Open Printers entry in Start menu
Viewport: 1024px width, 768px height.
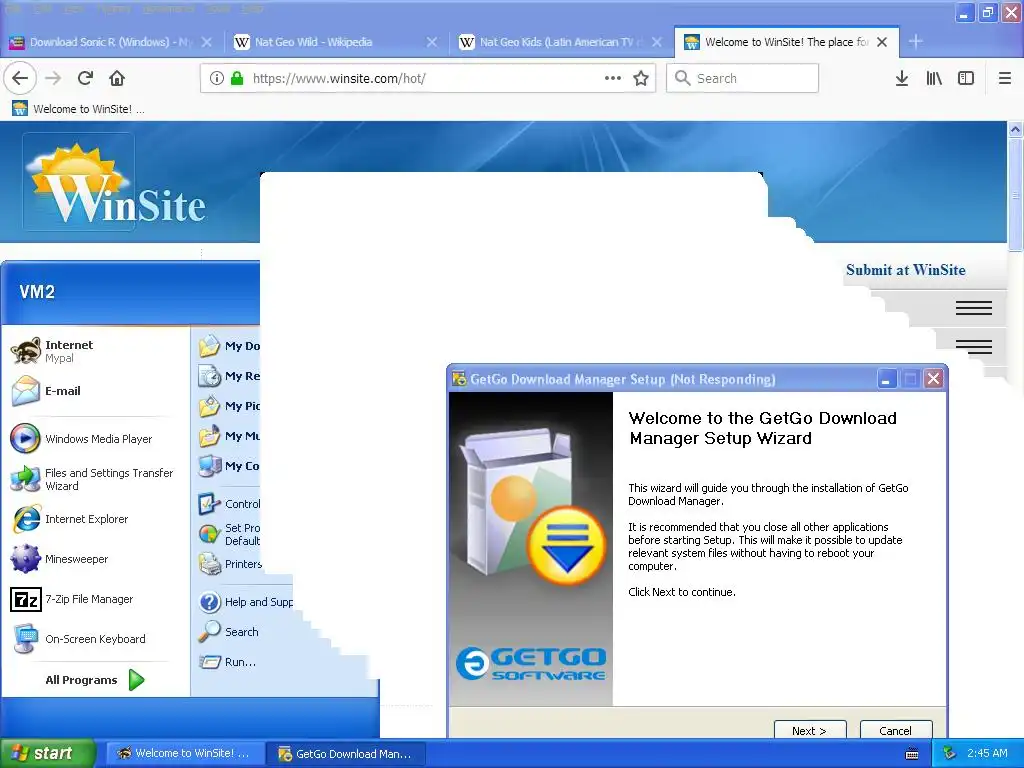(230, 564)
